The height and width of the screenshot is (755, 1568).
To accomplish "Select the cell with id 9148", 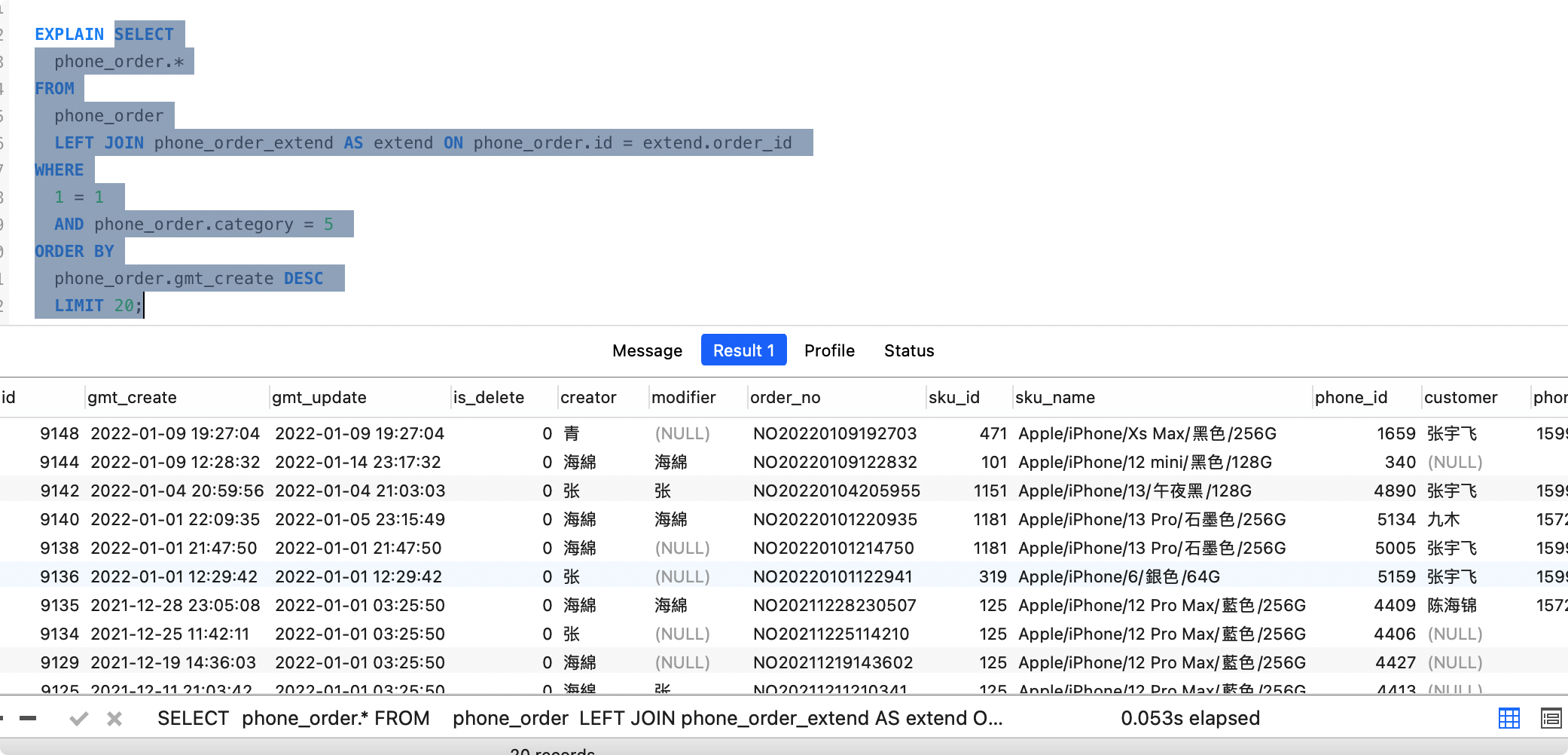I will [x=59, y=433].
